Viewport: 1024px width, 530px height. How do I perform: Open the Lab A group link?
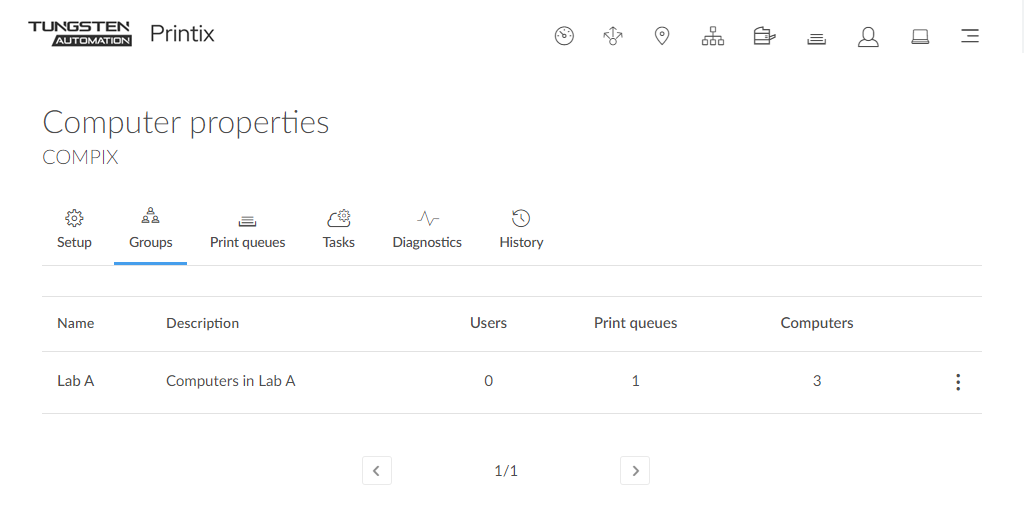point(75,381)
